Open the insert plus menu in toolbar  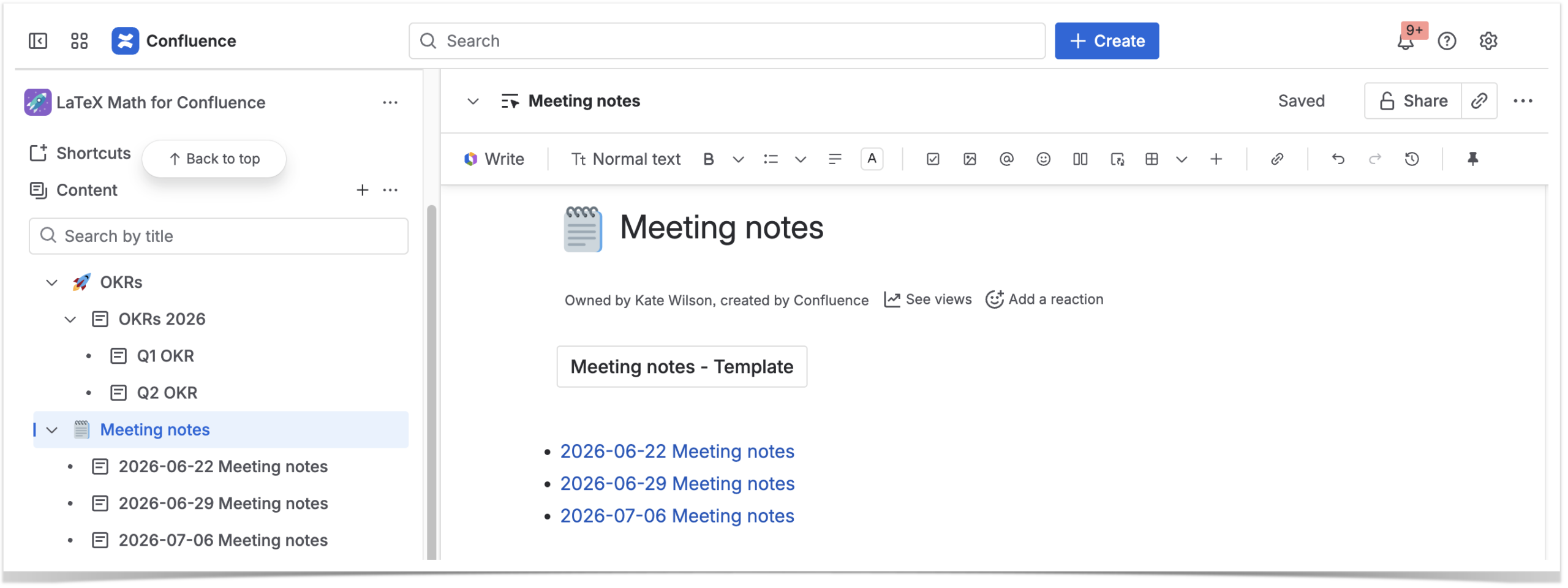point(1216,159)
